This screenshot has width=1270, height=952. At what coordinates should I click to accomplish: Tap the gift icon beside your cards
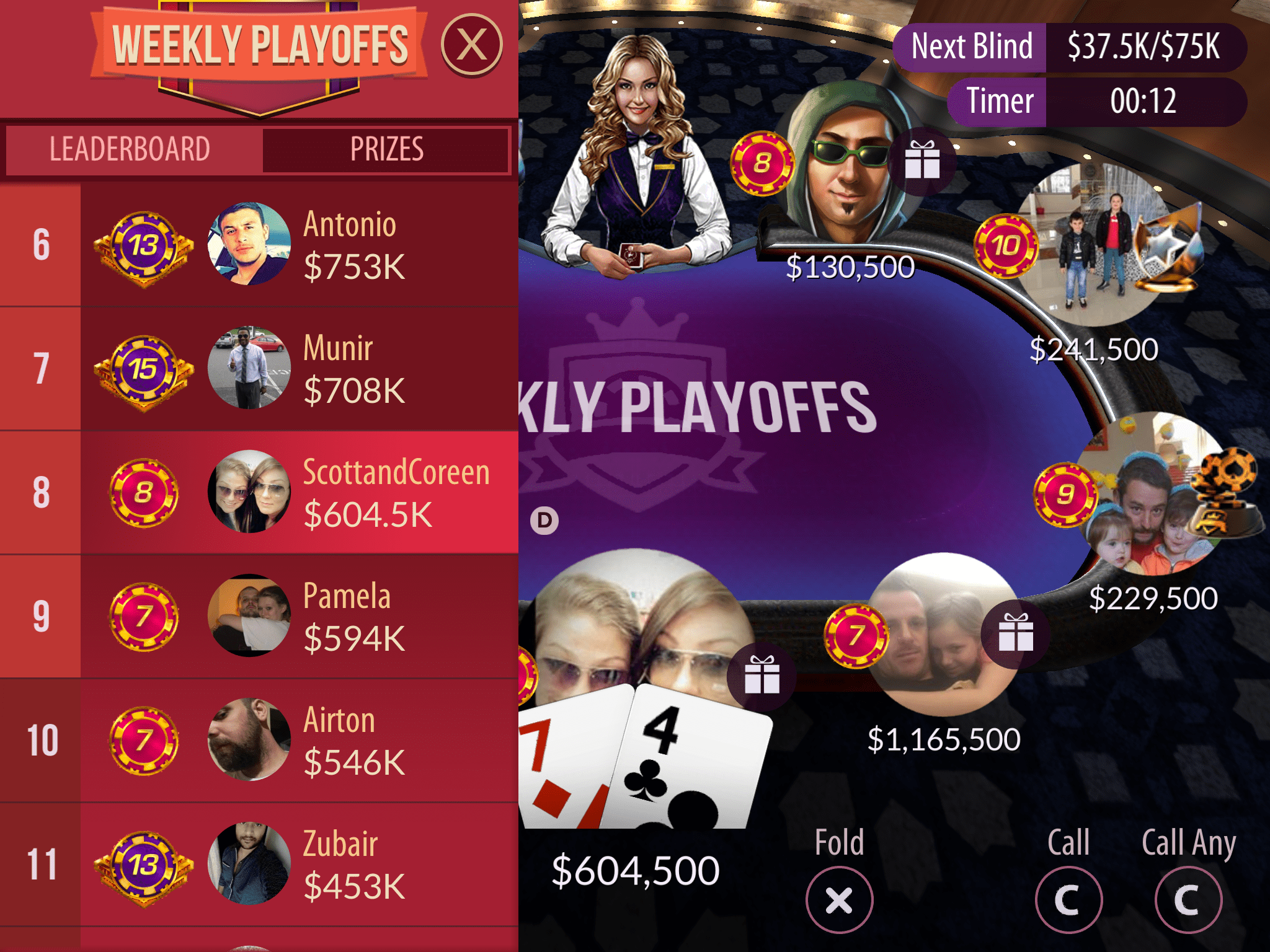tap(762, 675)
